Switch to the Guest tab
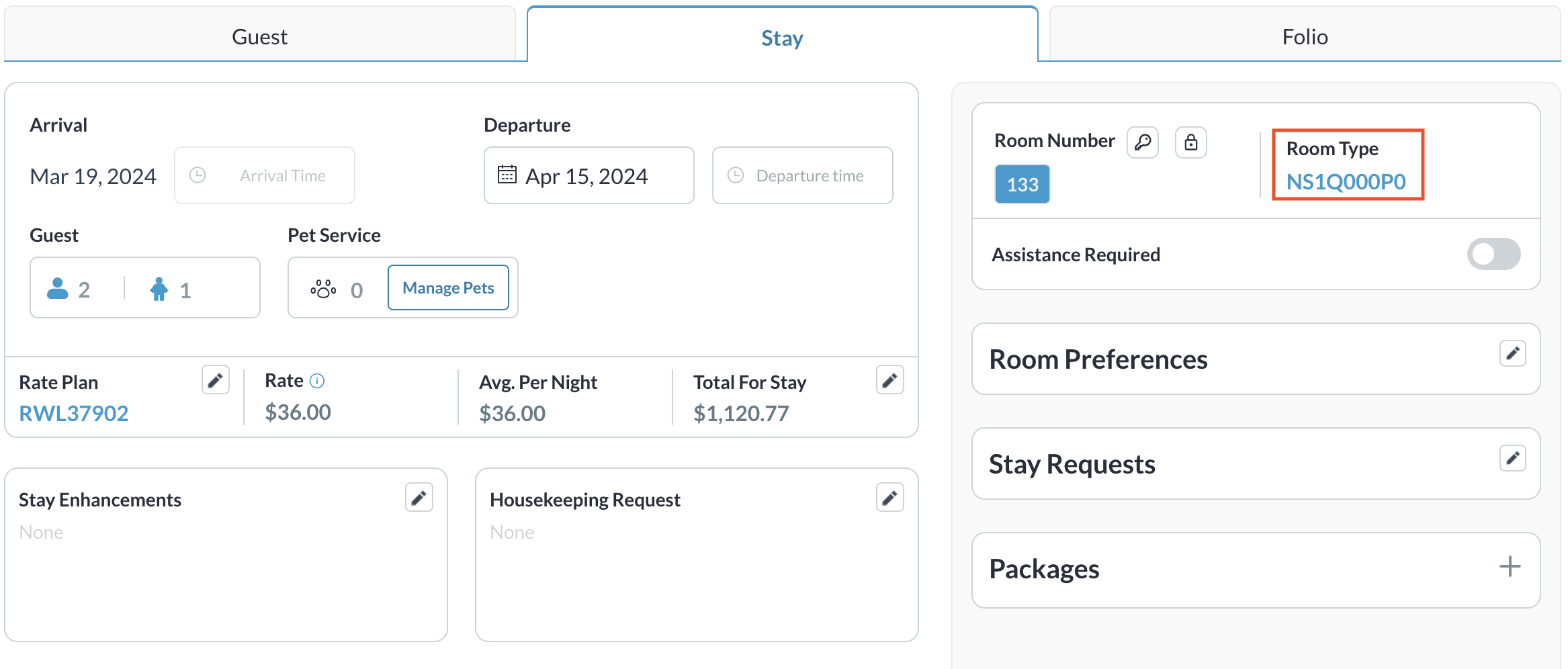 (259, 36)
